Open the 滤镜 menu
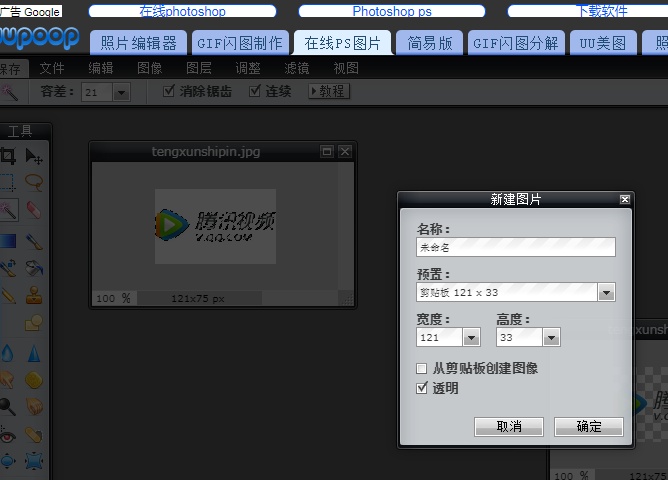Viewport: 668px width, 480px height. coord(297,68)
